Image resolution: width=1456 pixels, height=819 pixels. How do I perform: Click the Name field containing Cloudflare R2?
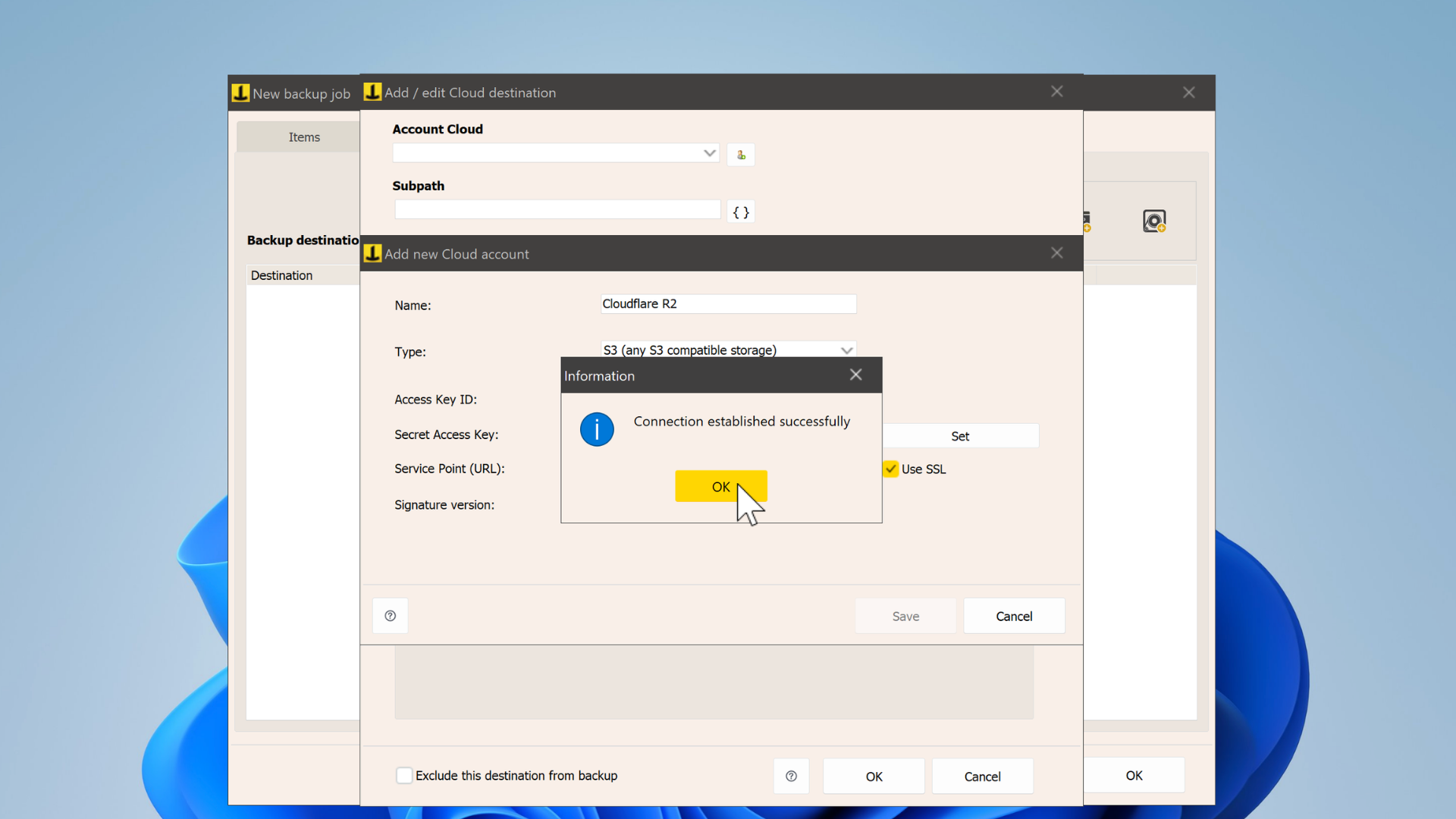[728, 303]
